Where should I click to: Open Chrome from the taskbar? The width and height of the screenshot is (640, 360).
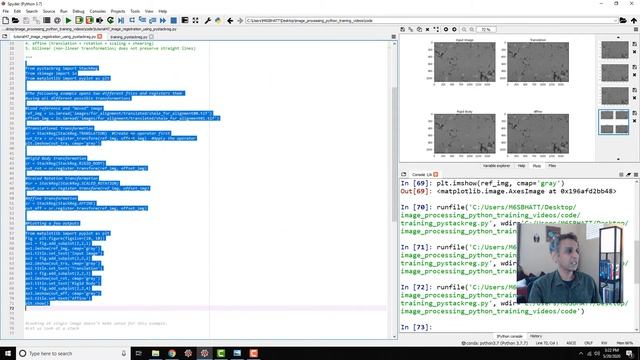172,353
